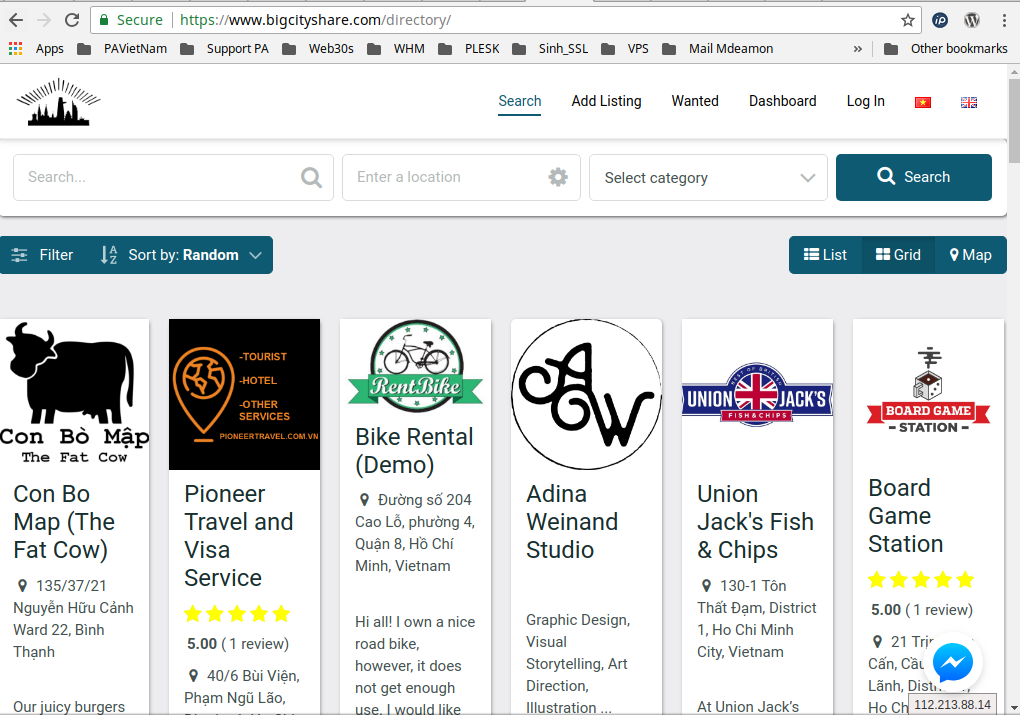Click Union Jack's address 130-1 Tôn Thất Đạm
The image size is (1020, 715).
click(x=757, y=619)
